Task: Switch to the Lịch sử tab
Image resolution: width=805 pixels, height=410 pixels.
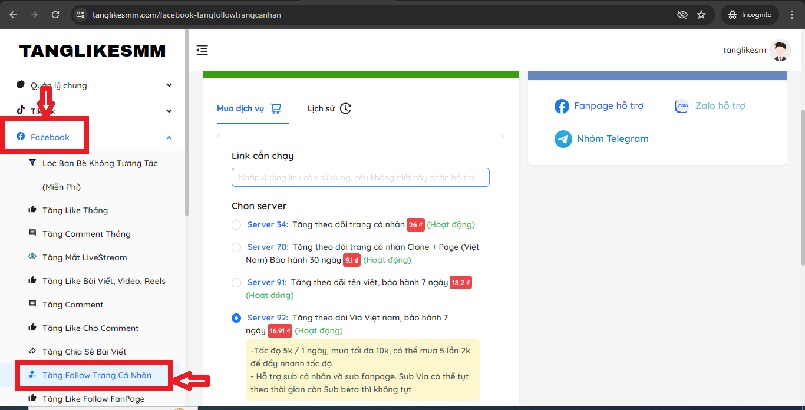Action: click(x=329, y=108)
